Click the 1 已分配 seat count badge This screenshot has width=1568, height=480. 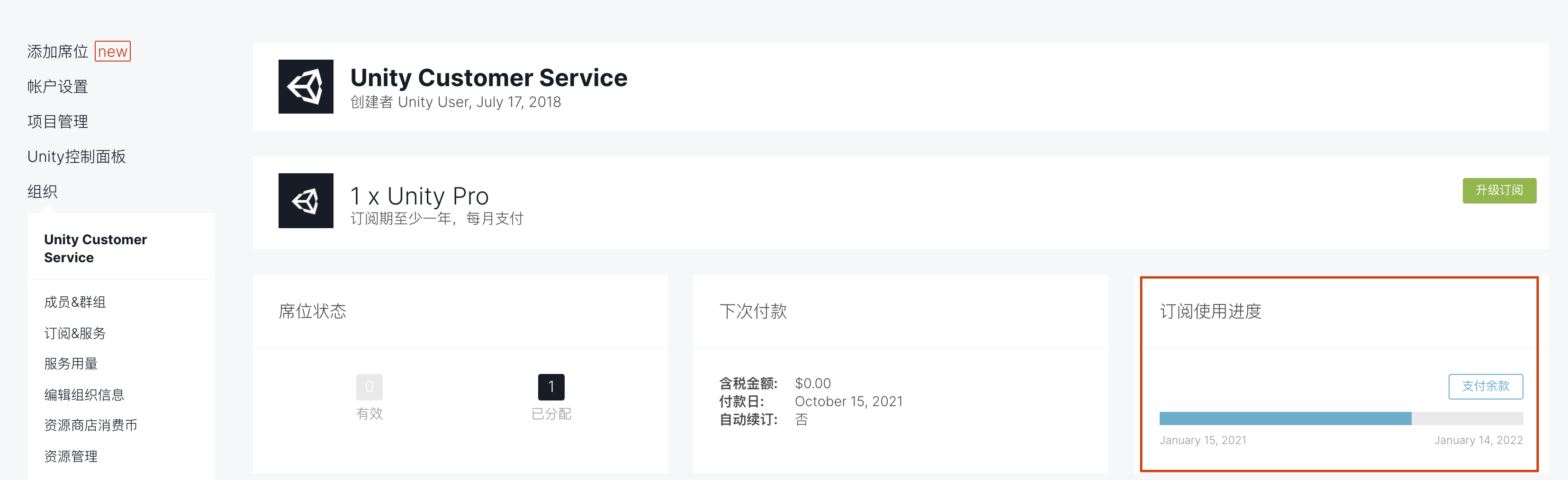(551, 387)
